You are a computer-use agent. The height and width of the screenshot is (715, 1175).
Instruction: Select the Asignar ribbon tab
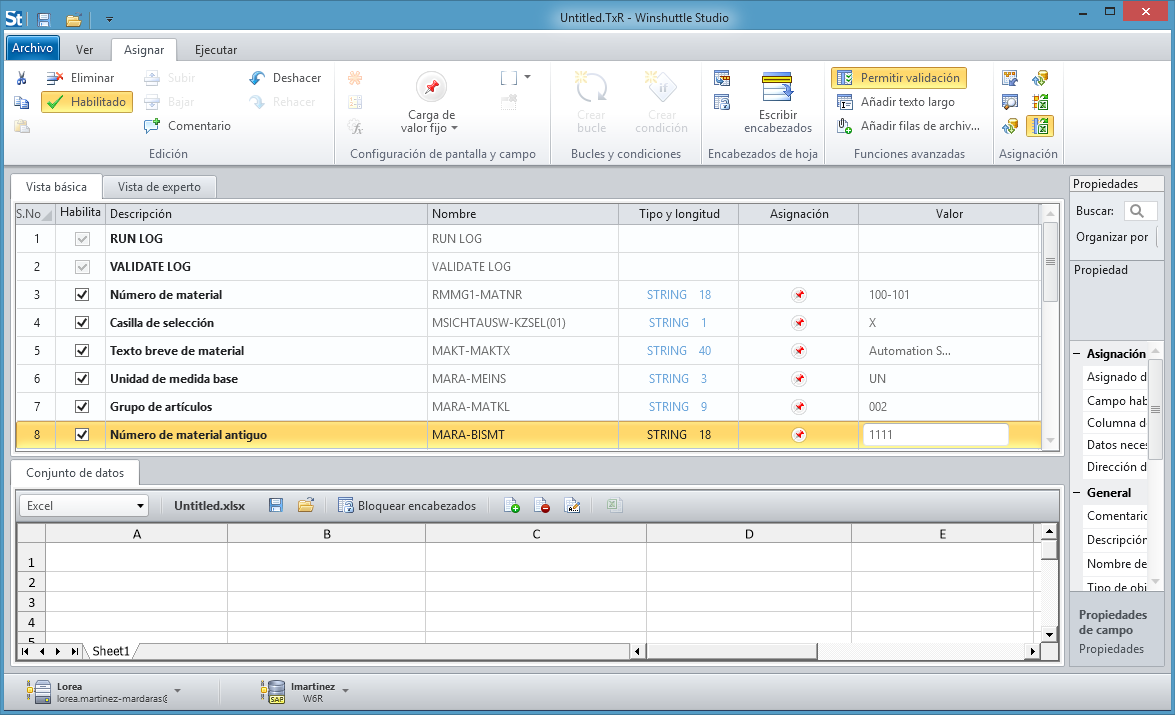tap(144, 49)
